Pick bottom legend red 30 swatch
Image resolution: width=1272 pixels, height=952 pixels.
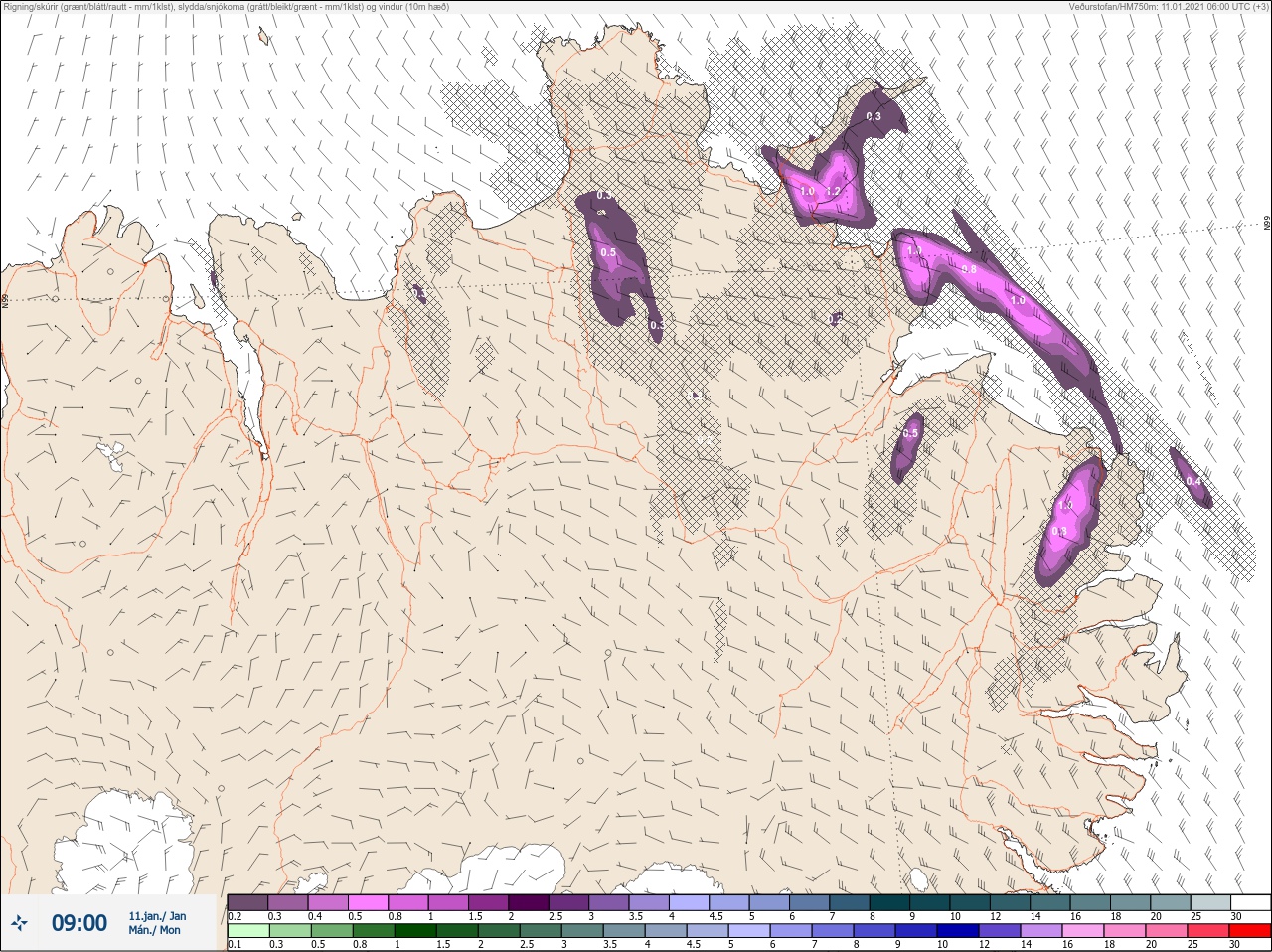(x=1250, y=931)
